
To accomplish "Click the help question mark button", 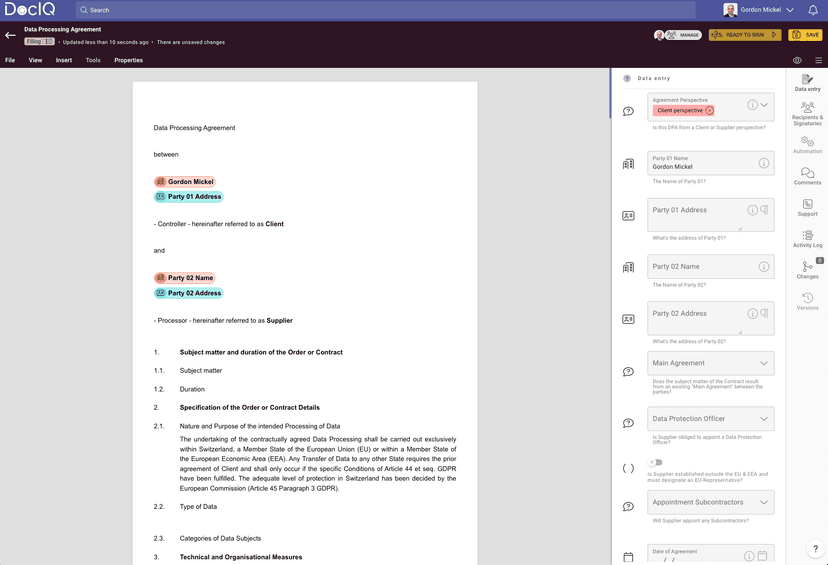I will 816,549.
